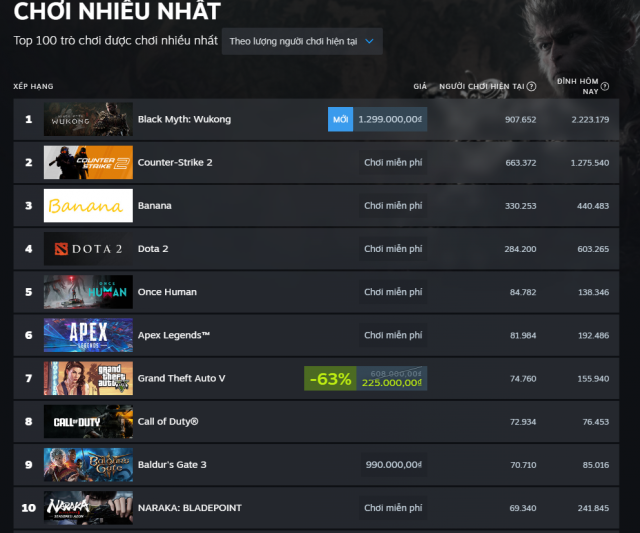Open the NARAKA: BLADEPOINT thumbnail

pyautogui.click(x=88, y=508)
